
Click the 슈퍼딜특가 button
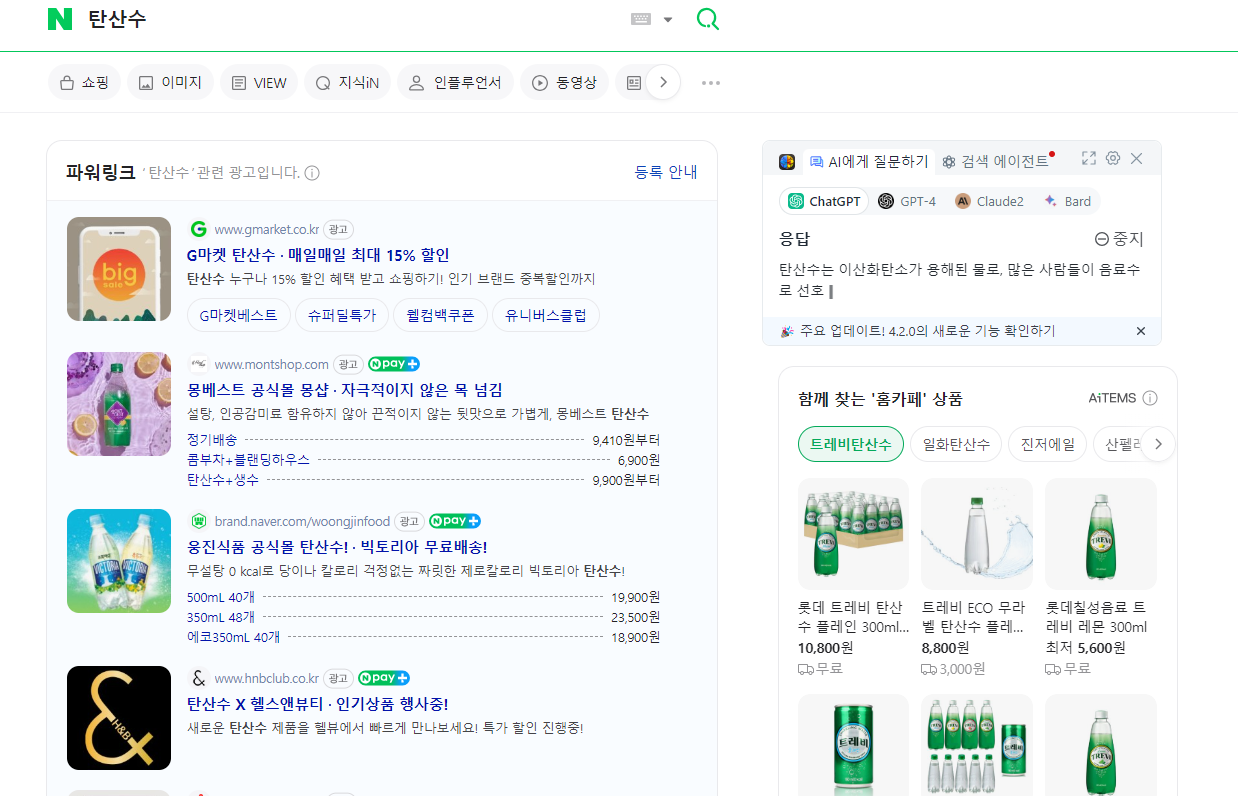[x=342, y=315]
